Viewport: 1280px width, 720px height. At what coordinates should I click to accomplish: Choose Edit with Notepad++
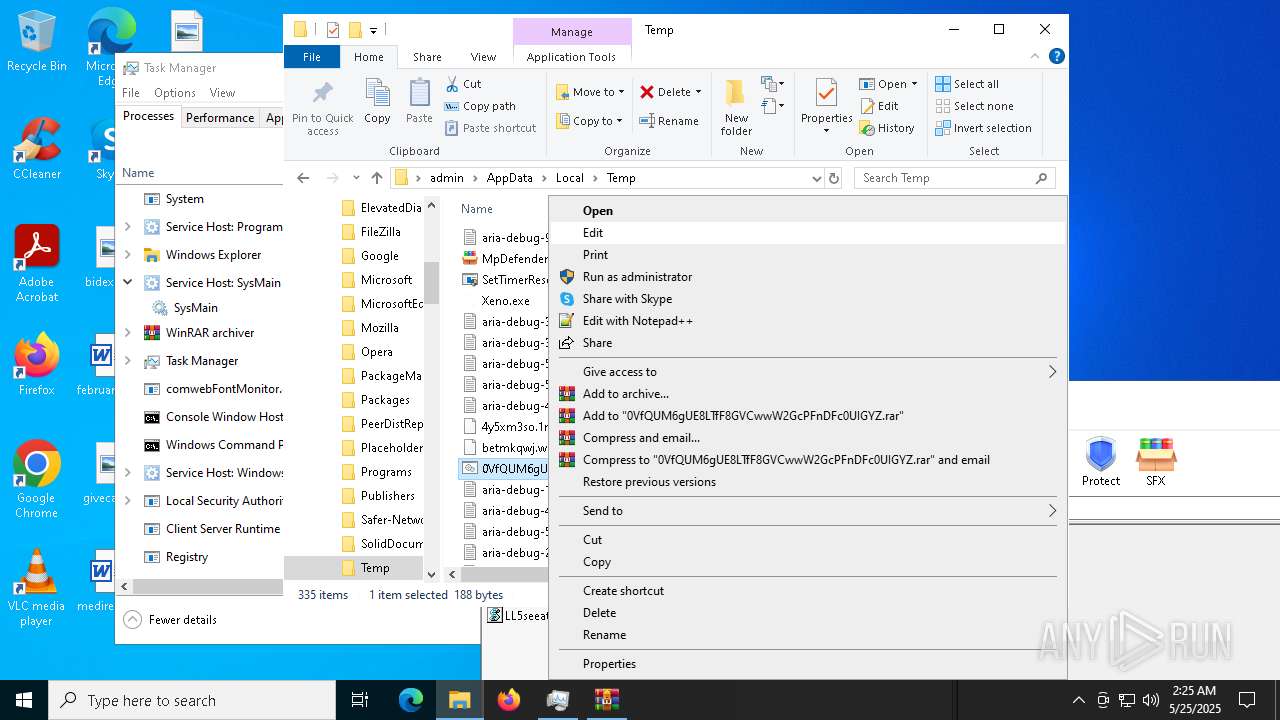point(809,321)
